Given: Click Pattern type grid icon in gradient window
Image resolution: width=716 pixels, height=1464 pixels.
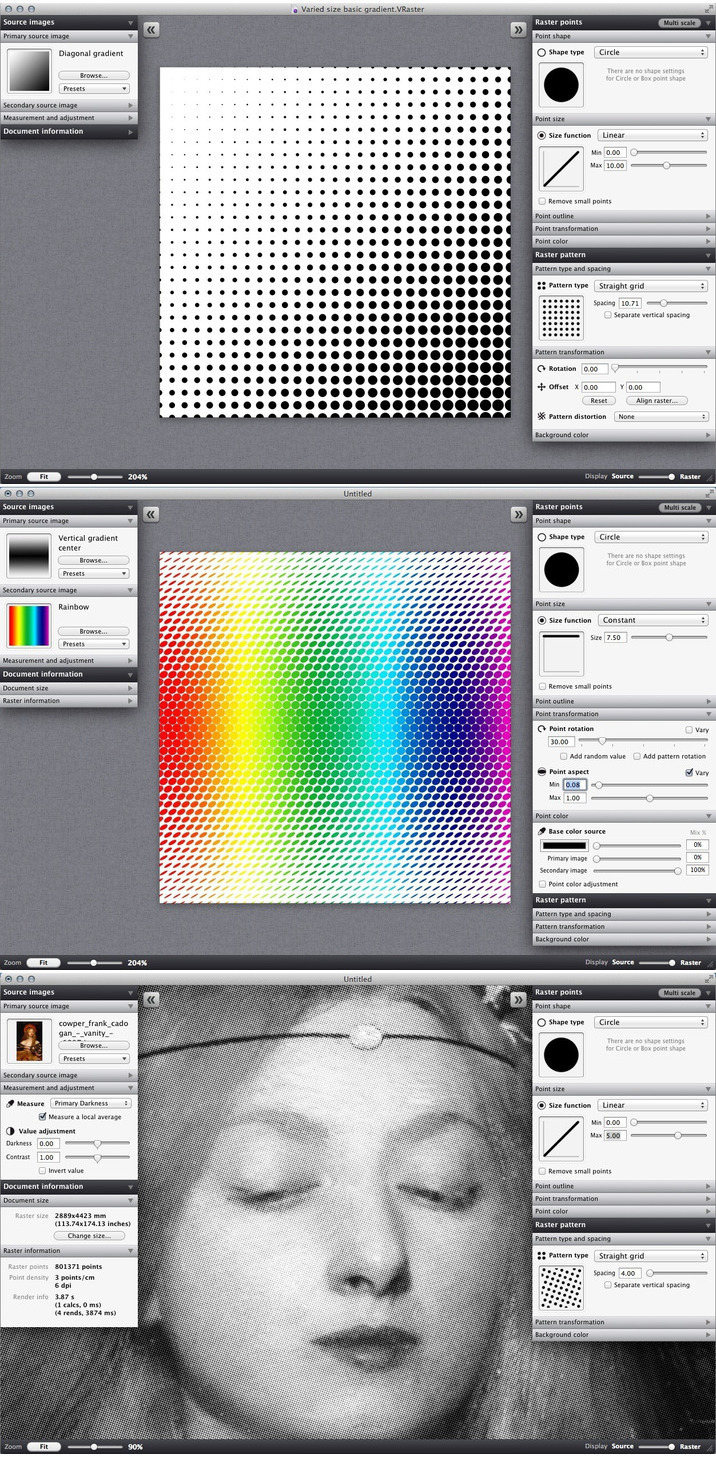Looking at the screenshot, I should (541, 286).
